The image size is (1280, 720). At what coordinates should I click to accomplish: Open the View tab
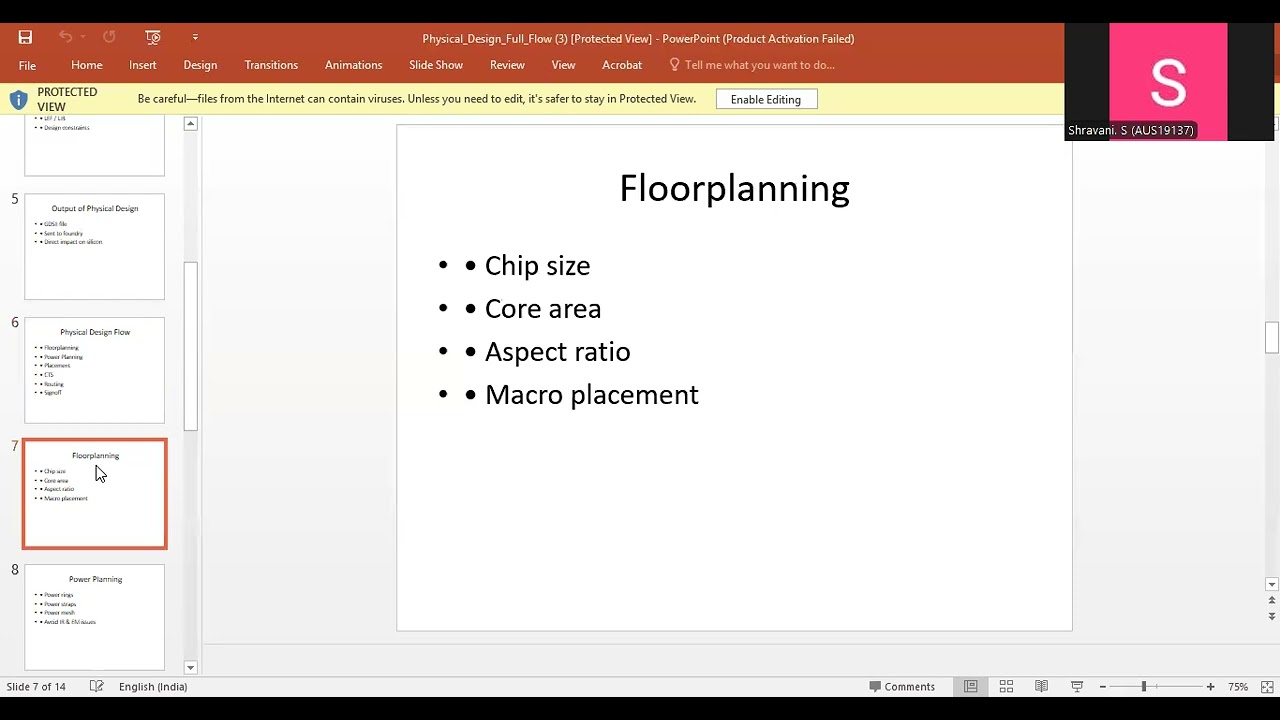(x=563, y=65)
